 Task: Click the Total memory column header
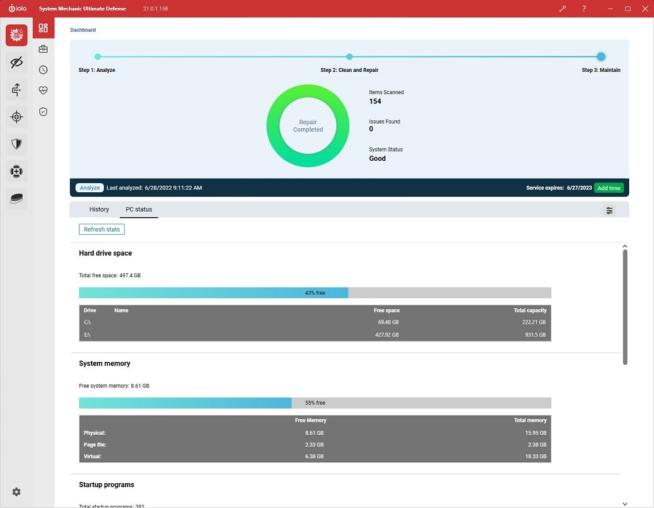pos(530,420)
